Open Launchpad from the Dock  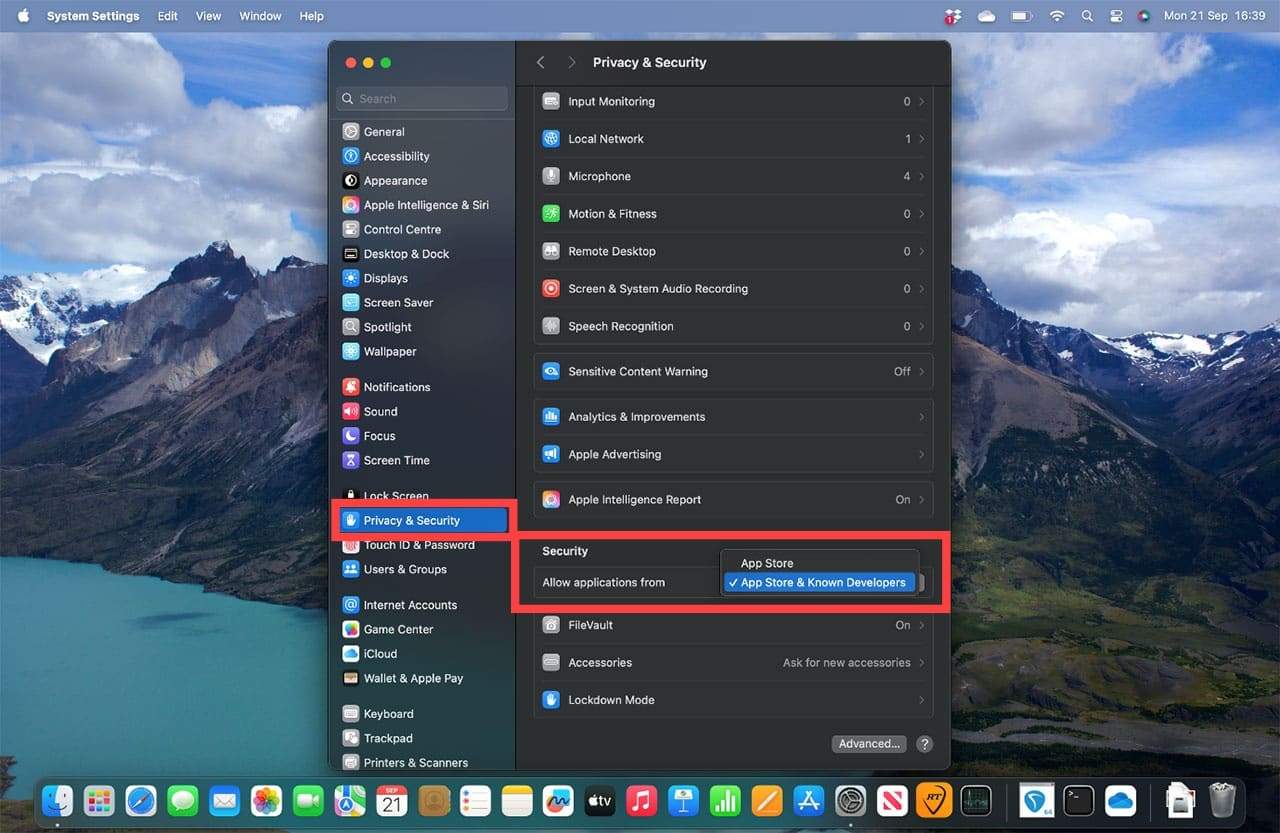[x=99, y=801]
